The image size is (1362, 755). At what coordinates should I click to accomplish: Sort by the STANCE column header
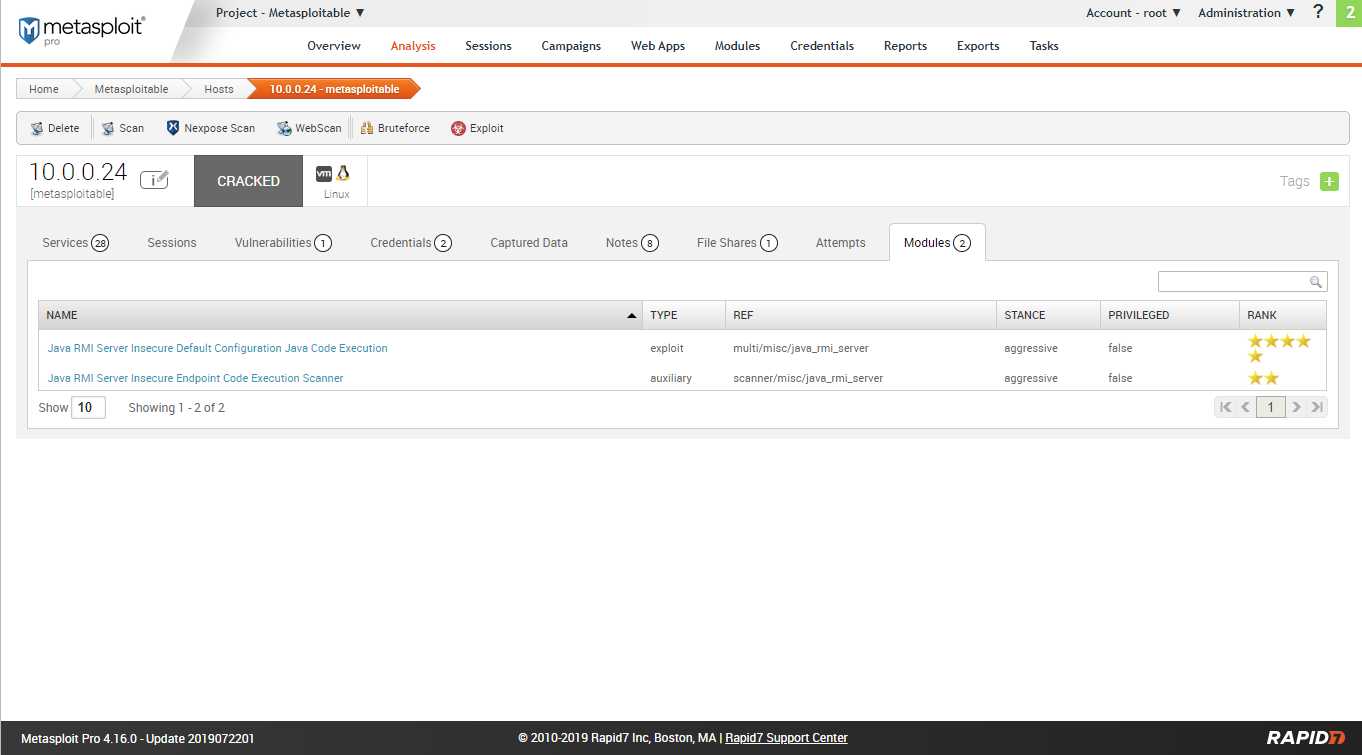tap(1048, 315)
